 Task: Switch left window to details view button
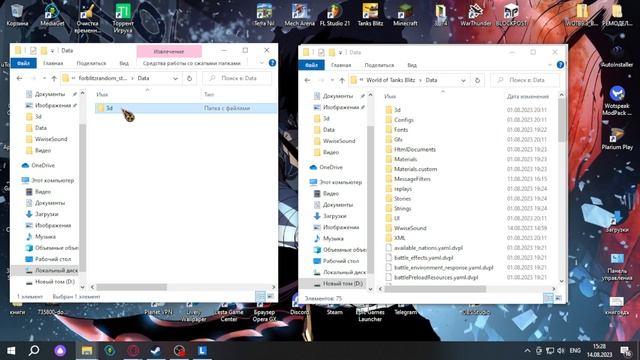coord(260,296)
